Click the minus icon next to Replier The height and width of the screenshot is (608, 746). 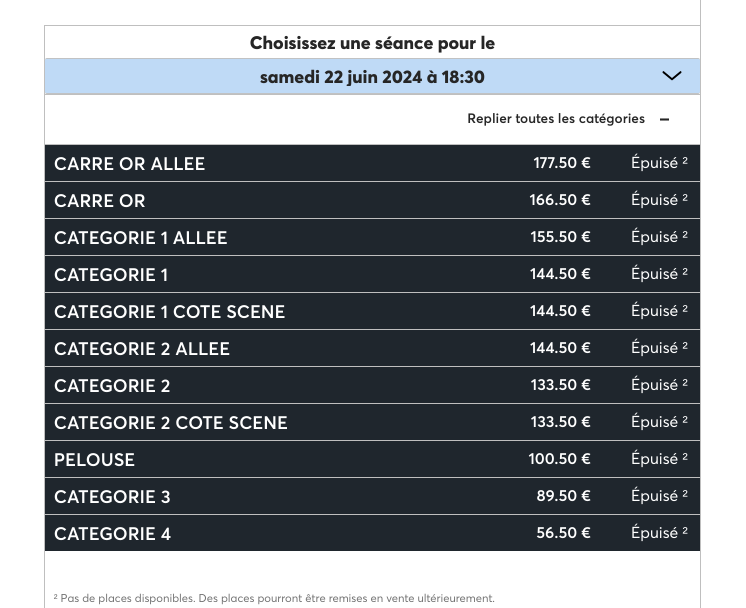[x=665, y=119]
